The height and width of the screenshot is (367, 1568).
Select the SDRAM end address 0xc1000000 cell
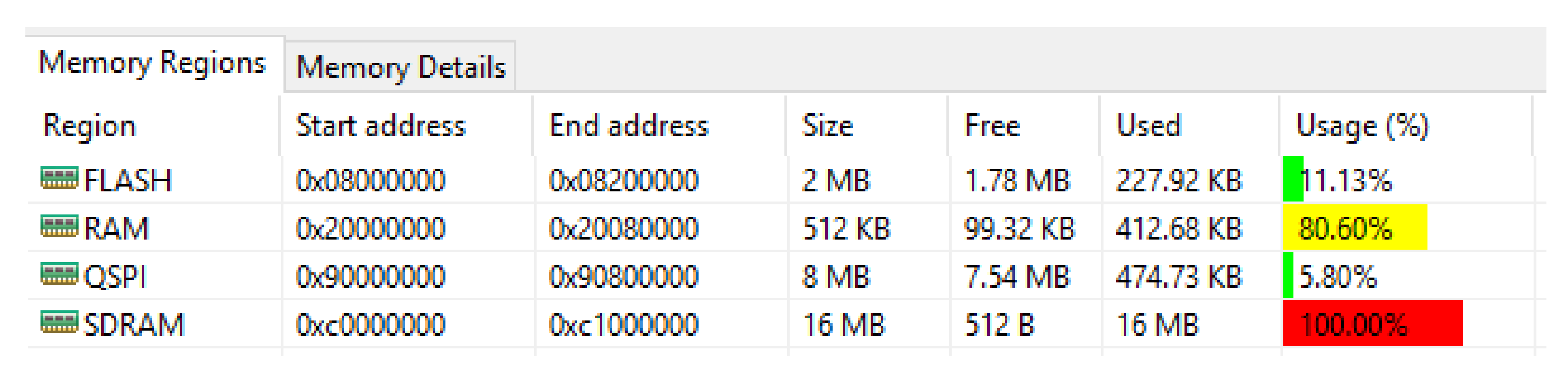pos(624,325)
